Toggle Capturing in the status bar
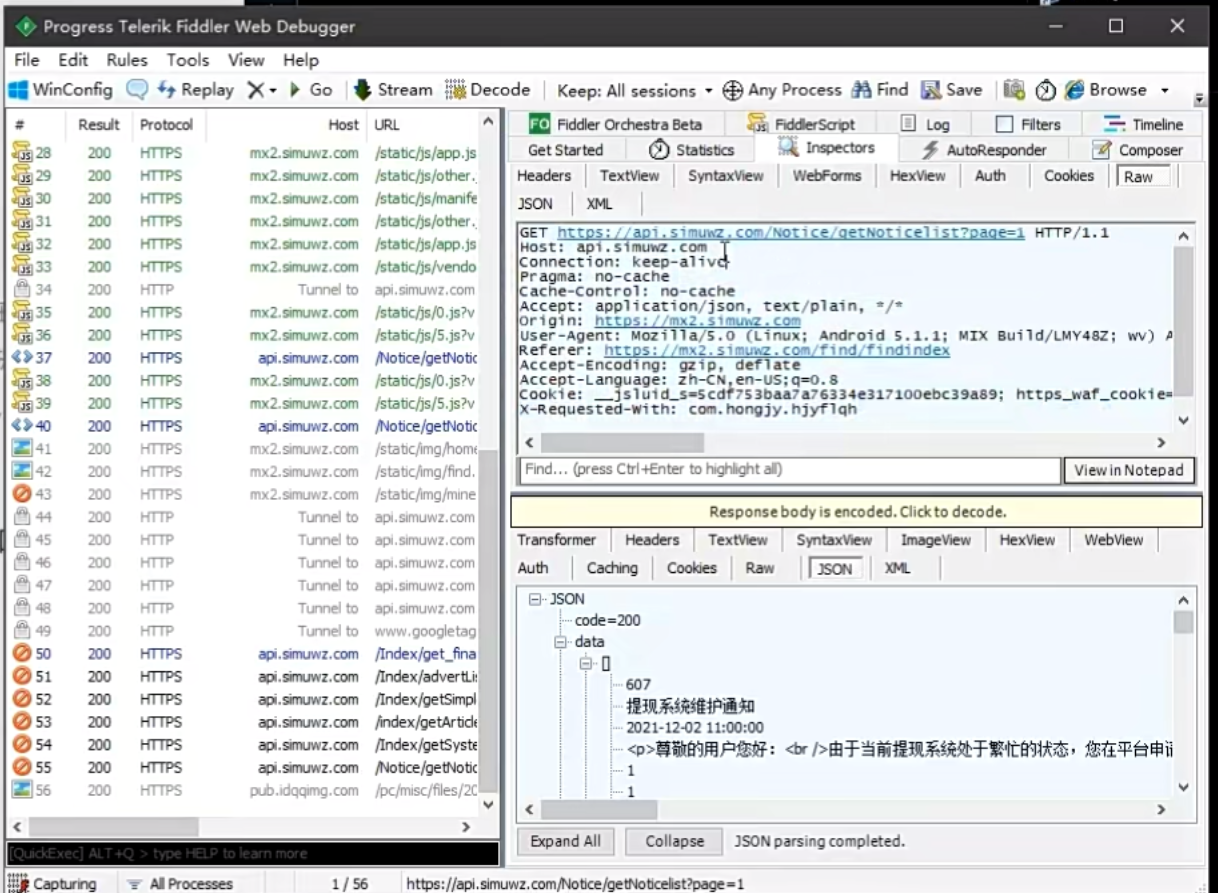This screenshot has width=1218, height=893. pos(52,884)
